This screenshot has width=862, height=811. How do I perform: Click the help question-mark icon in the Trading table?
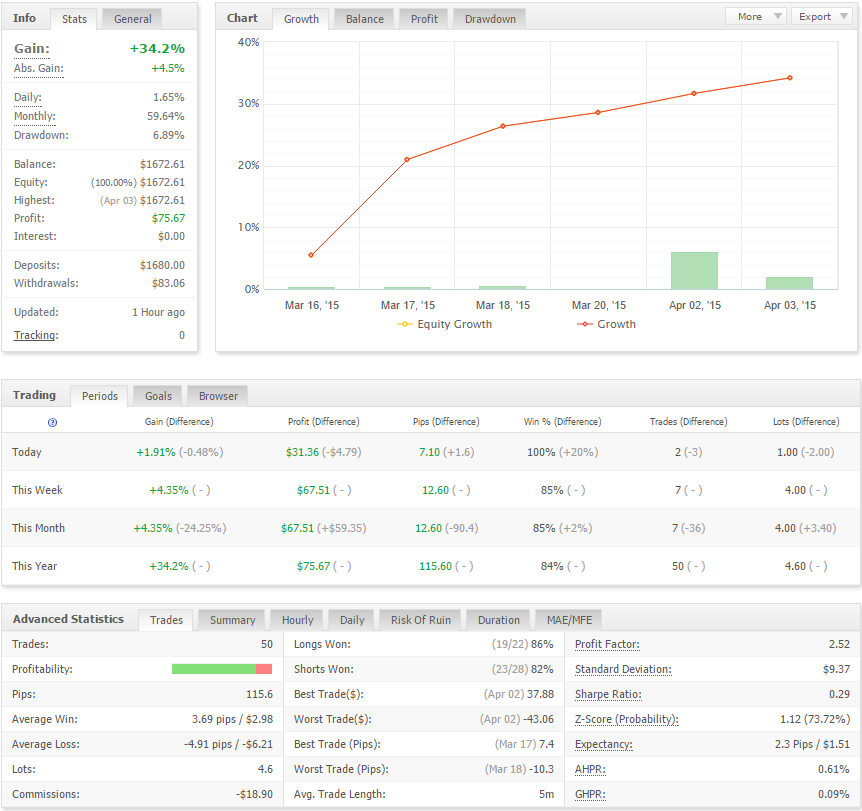(52, 422)
